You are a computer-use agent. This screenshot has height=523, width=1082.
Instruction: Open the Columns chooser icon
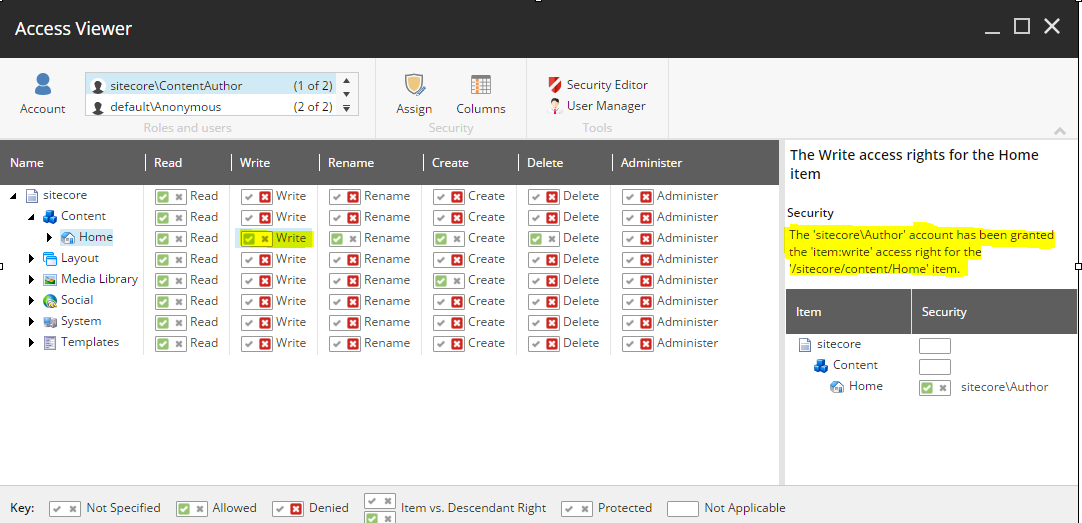point(480,84)
